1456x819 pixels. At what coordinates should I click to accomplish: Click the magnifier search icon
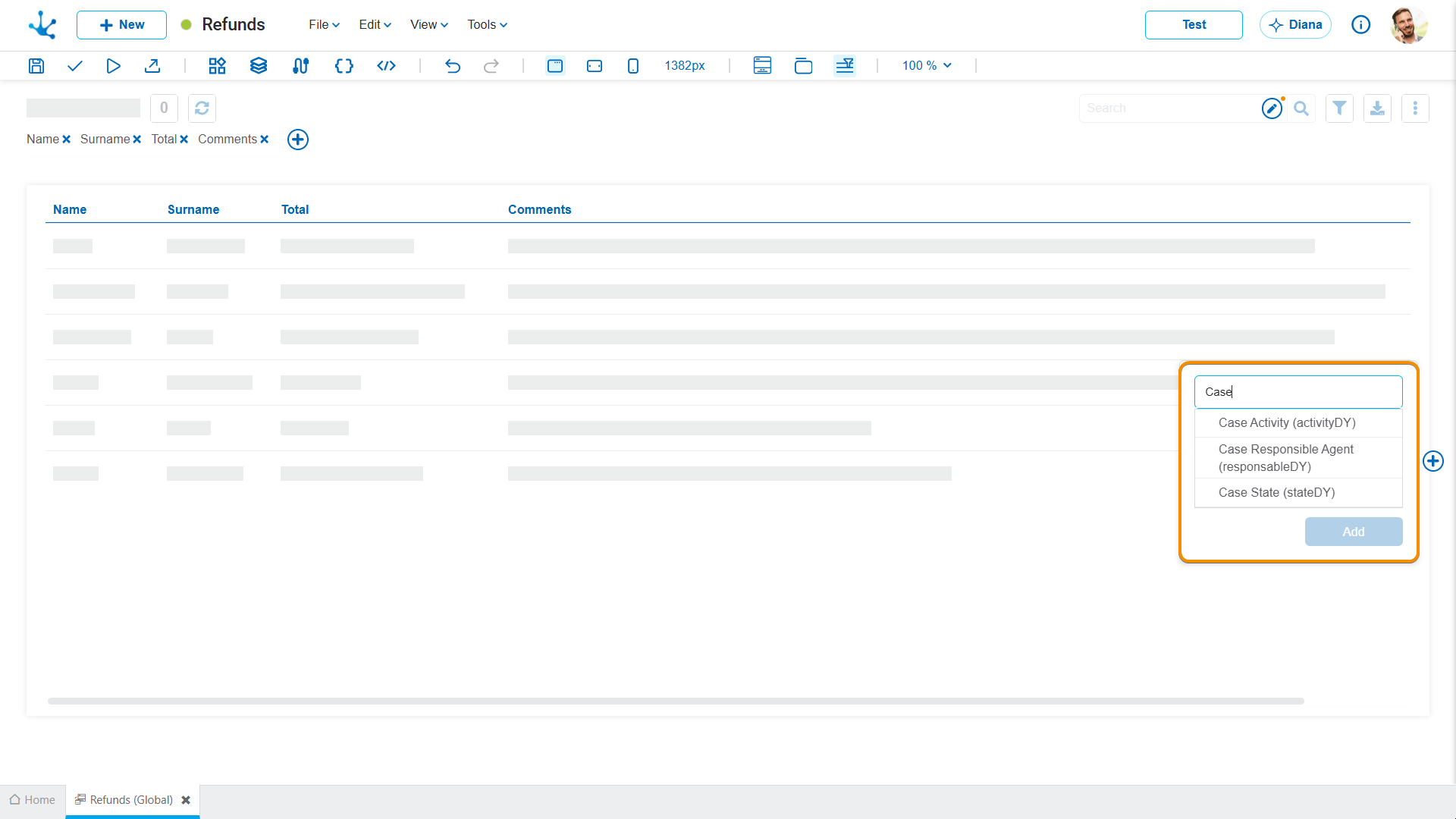pyautogui.click(x=1301, y=108)
